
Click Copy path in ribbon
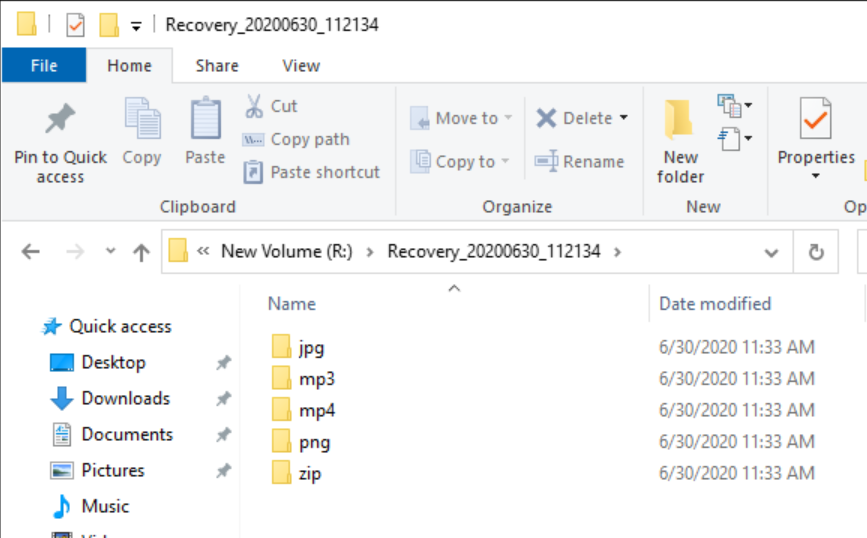297,139
